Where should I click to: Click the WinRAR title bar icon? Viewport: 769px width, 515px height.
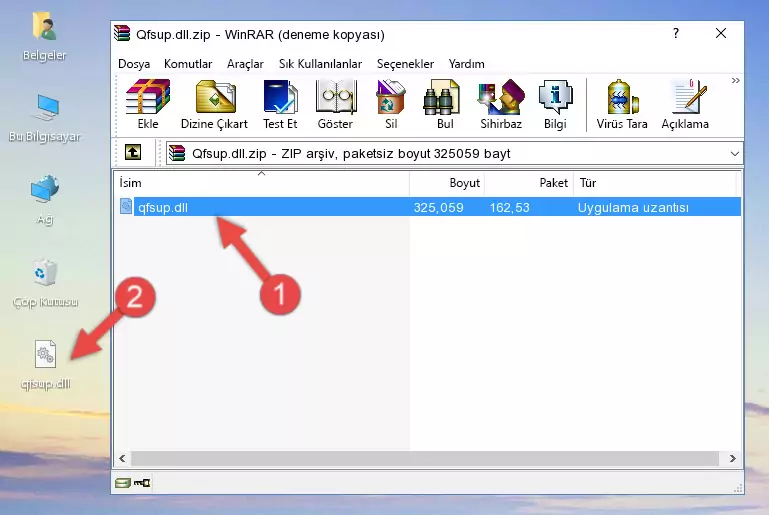[x=122, y=34]
